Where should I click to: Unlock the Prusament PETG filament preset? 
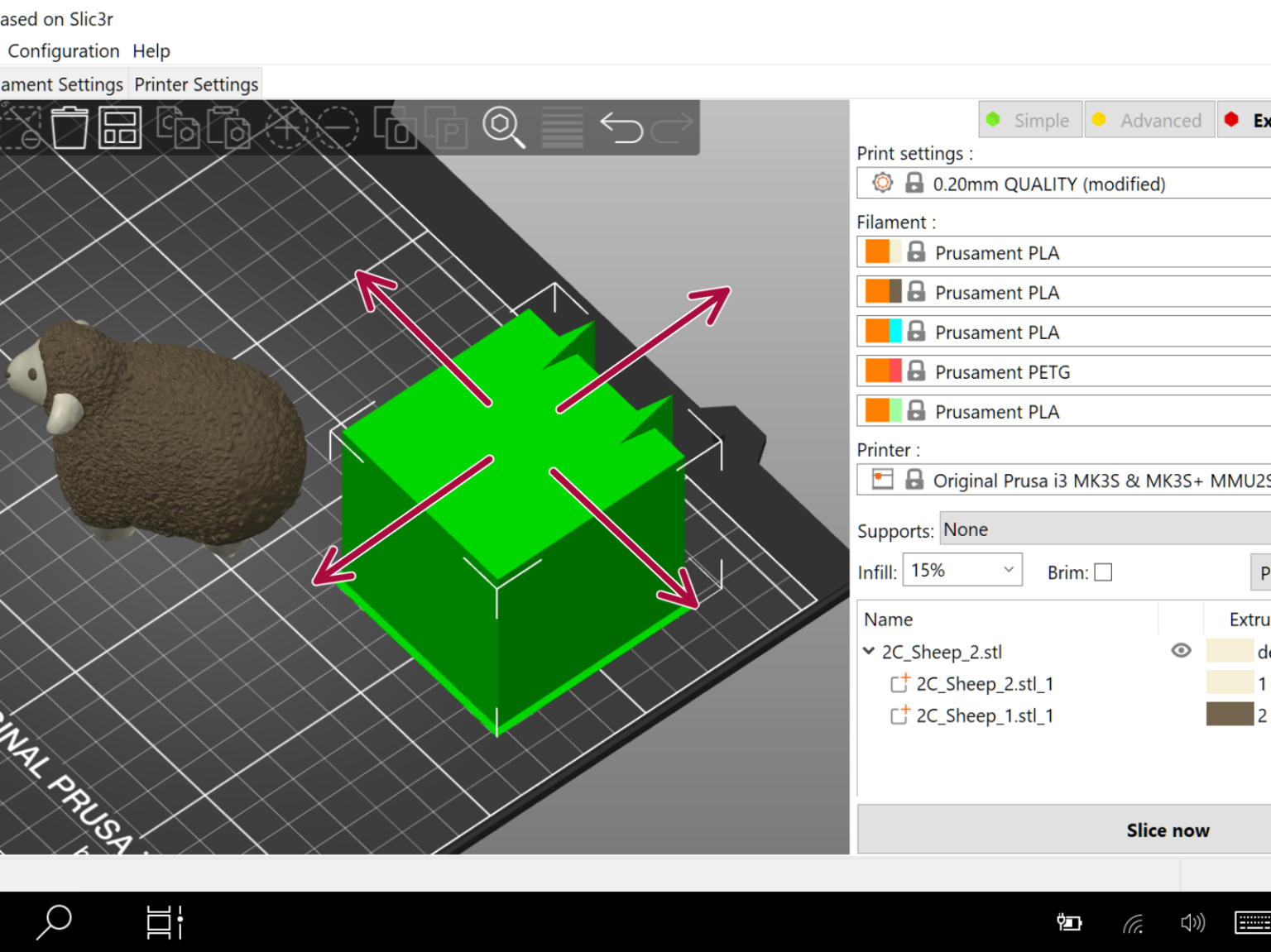pos(915,371)
